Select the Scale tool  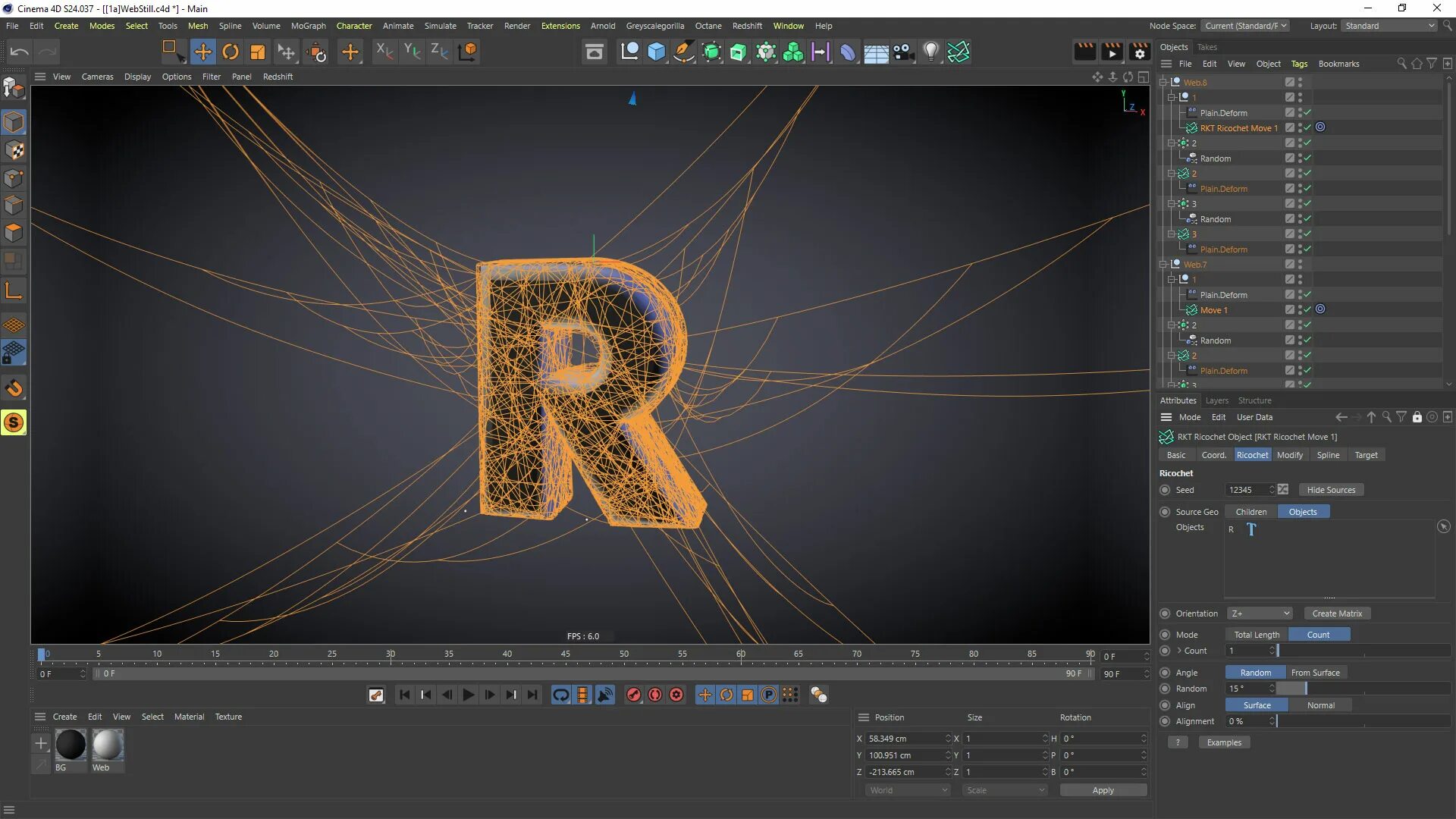point(258,52)
